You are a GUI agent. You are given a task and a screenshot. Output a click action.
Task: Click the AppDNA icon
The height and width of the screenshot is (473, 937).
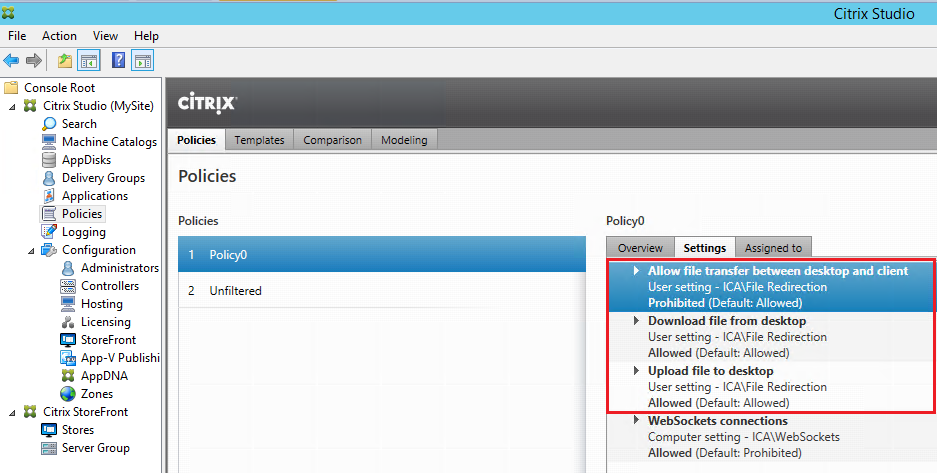click(x=68, y=376)
